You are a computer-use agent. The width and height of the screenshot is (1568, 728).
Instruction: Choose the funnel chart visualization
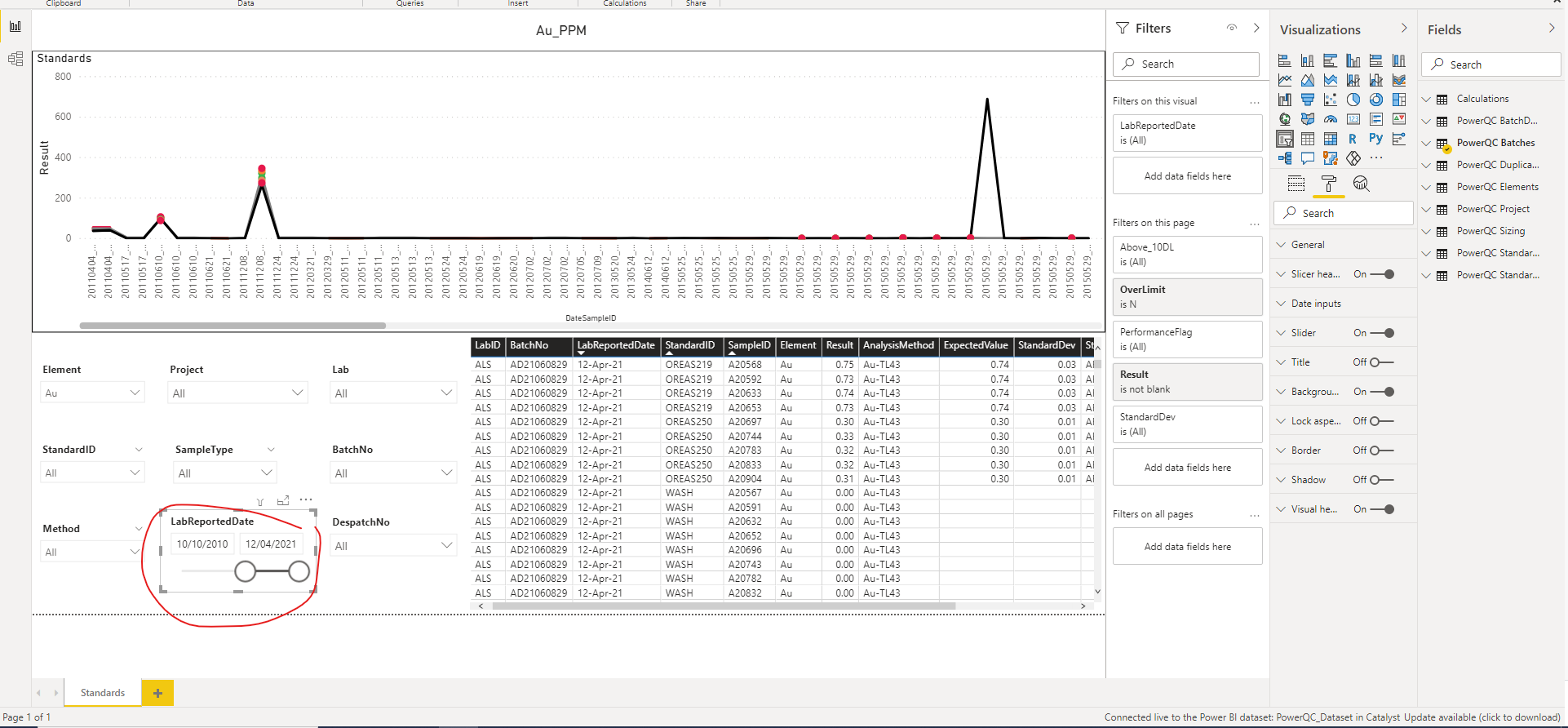[1308, 100]
